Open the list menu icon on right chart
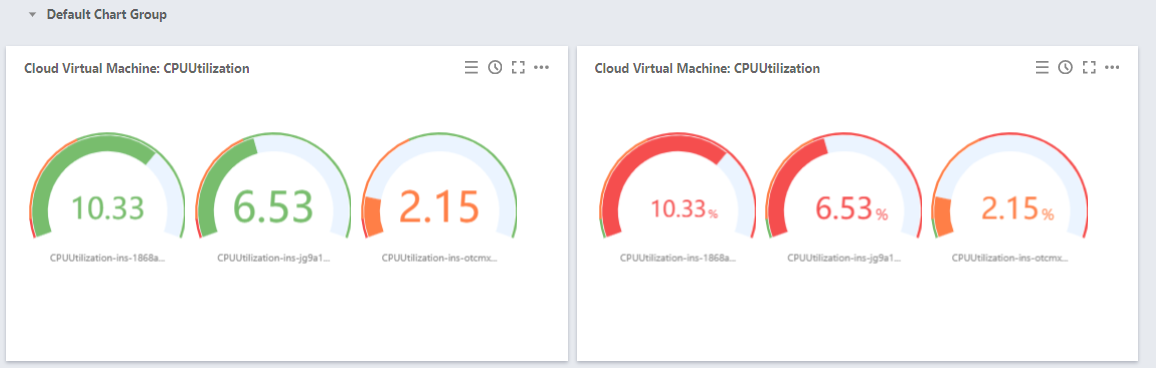 click(x=1042, y=68)
